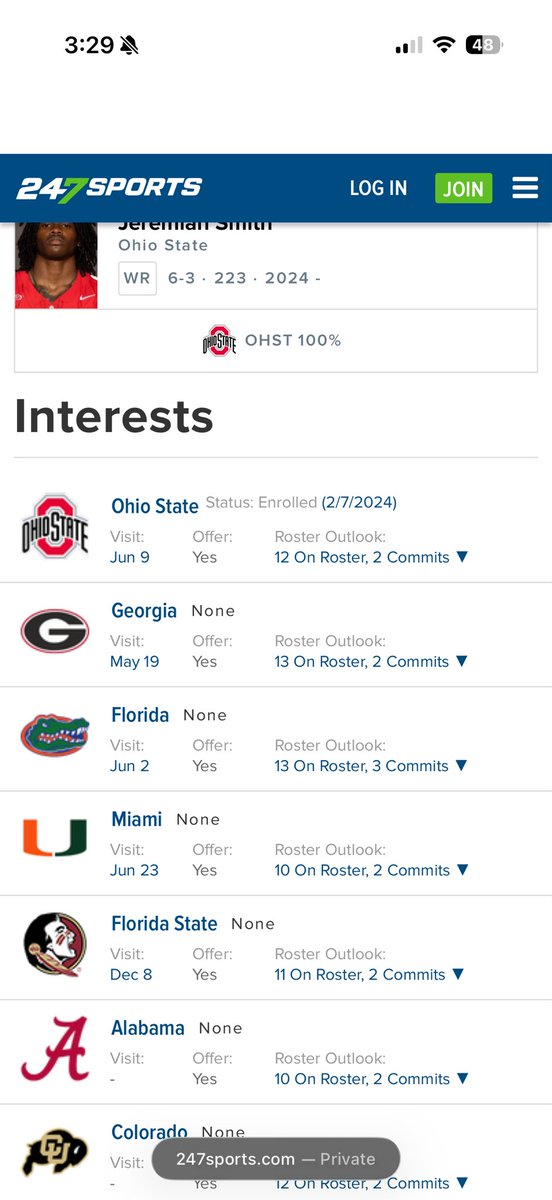Click the Ohio State Buckeyes logo
This screenshot has width=552, height=1200.
55,525
